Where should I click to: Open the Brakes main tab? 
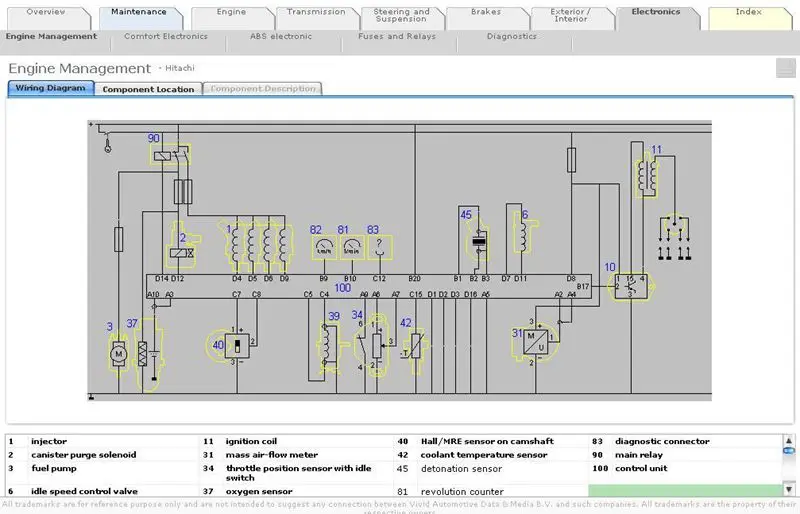(486, 13)
